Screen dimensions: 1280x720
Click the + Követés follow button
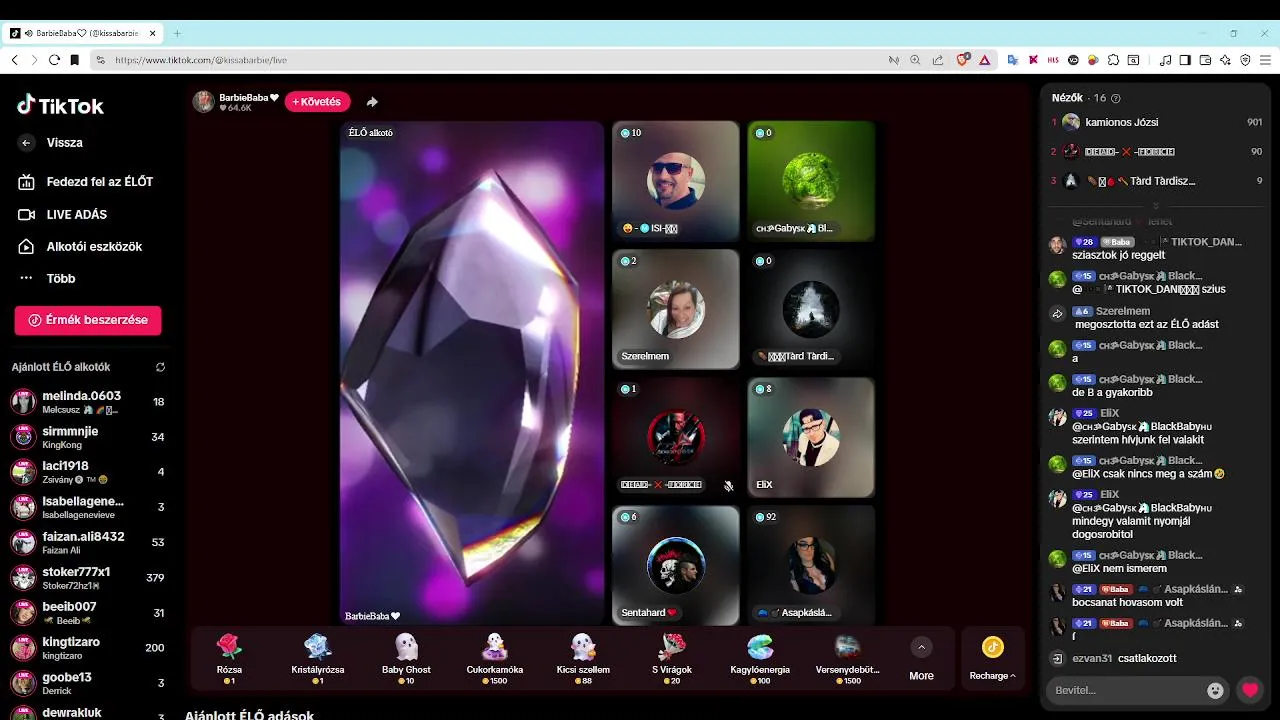point(317,102)
